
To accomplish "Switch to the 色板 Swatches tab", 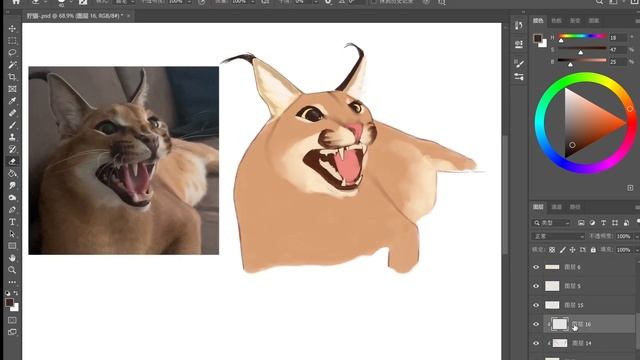I will [x=556, y=20].
